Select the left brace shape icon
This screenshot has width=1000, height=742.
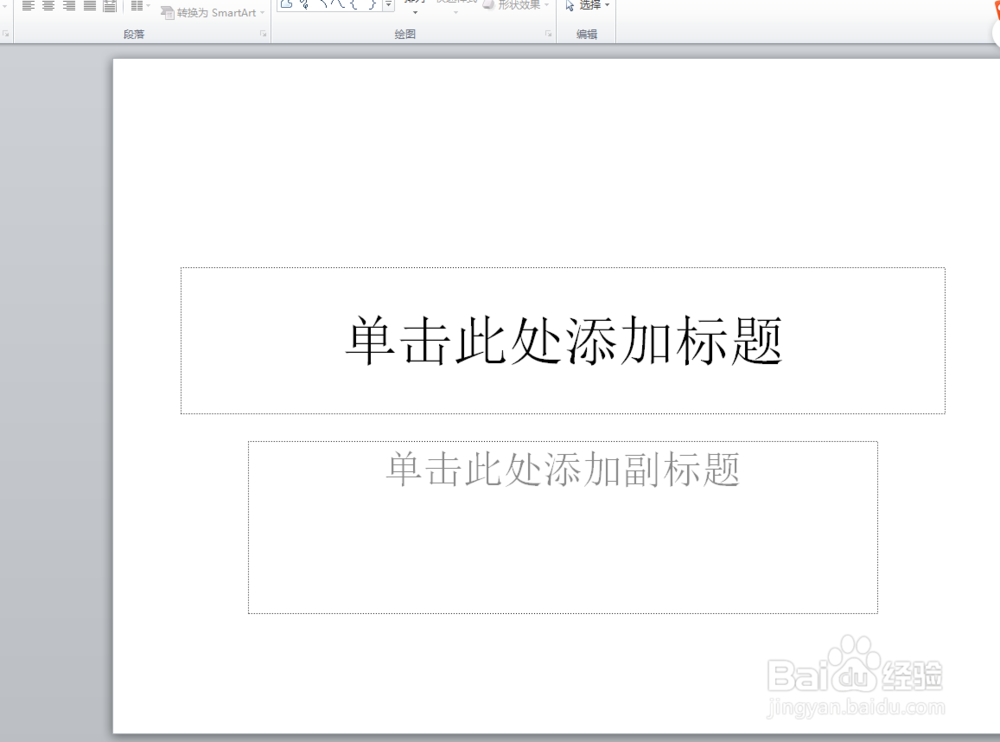pos(353,6)
